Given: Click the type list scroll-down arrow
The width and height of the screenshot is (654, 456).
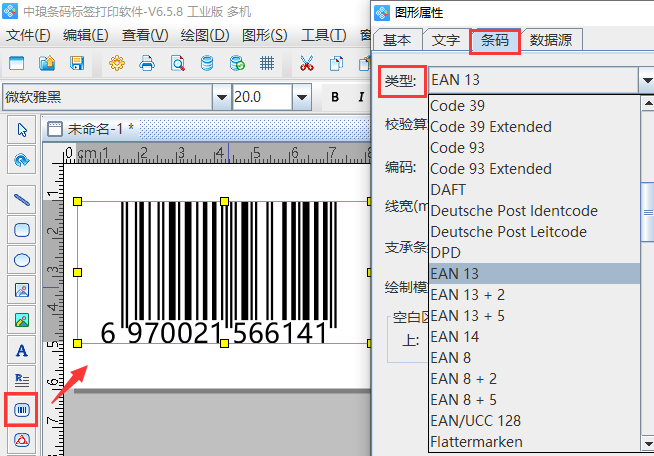Looking at the screenshot, I should pyautogui.click(x=647, y=443).
